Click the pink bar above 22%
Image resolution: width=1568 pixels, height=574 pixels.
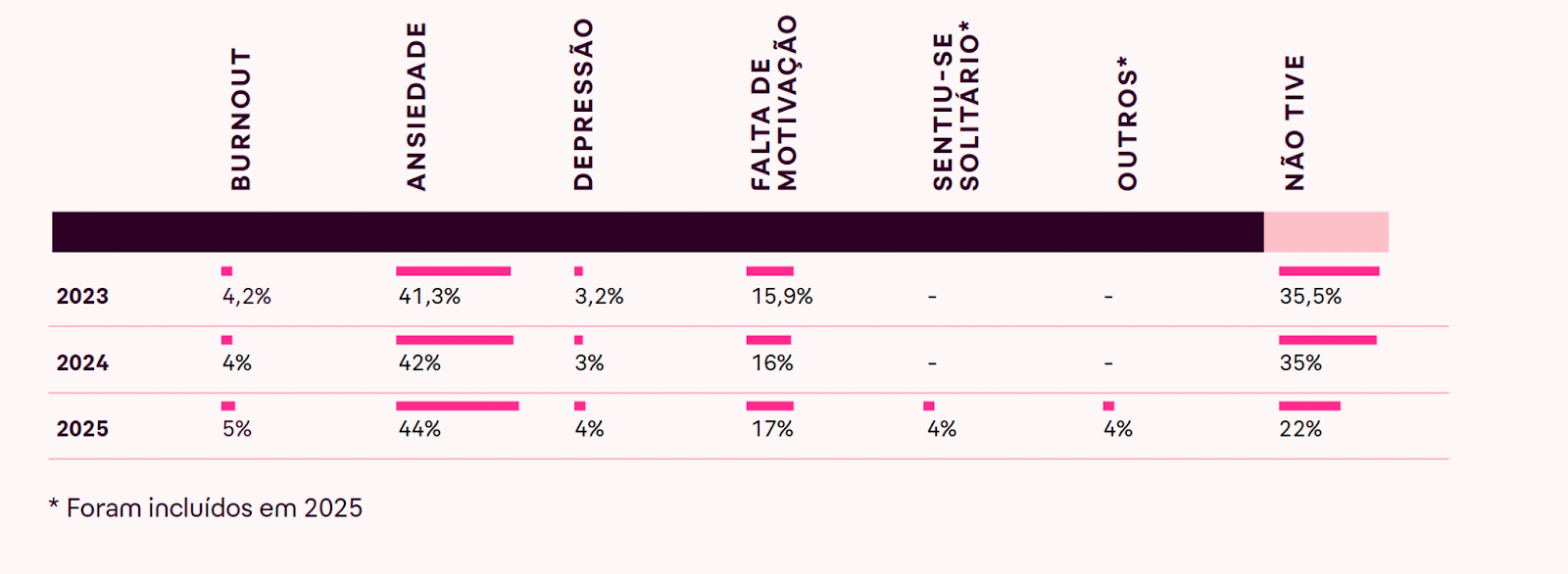click(1309, 406)
